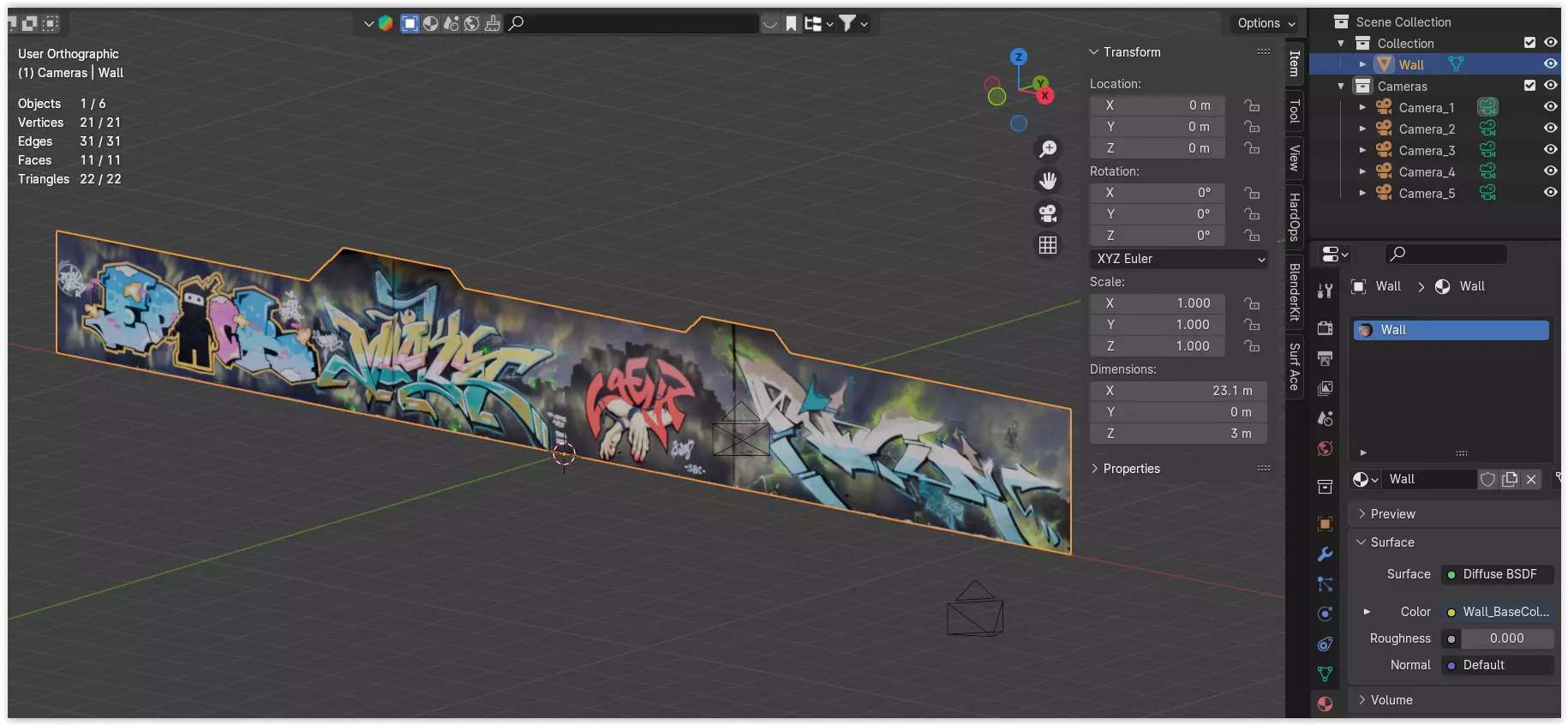Open the View Layer properties tab icon
The height and width of the screenshot is (725, 1568).
(x=1325, y=388)
